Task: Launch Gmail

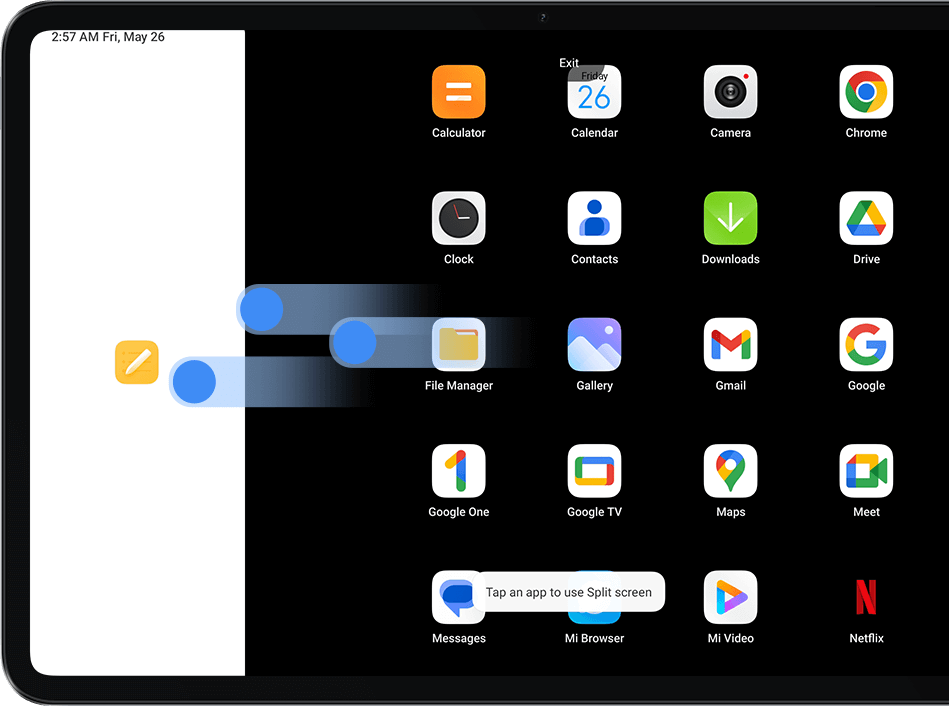Action: (x=730, y=344)
